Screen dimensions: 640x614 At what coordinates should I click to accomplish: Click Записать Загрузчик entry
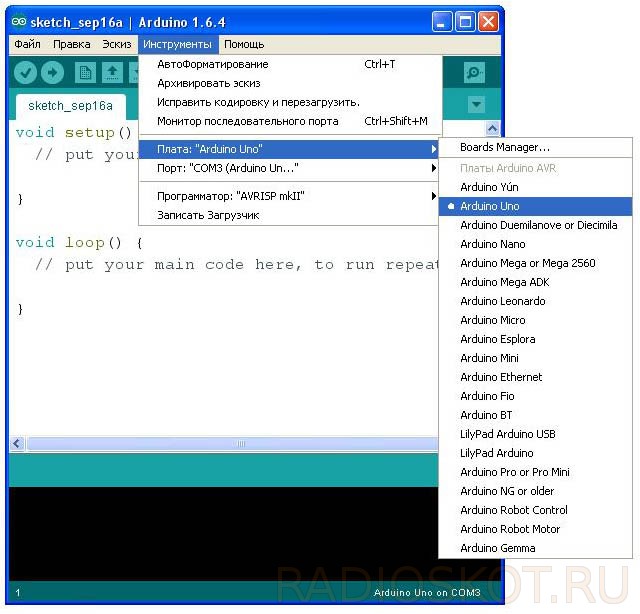[289, 215]
